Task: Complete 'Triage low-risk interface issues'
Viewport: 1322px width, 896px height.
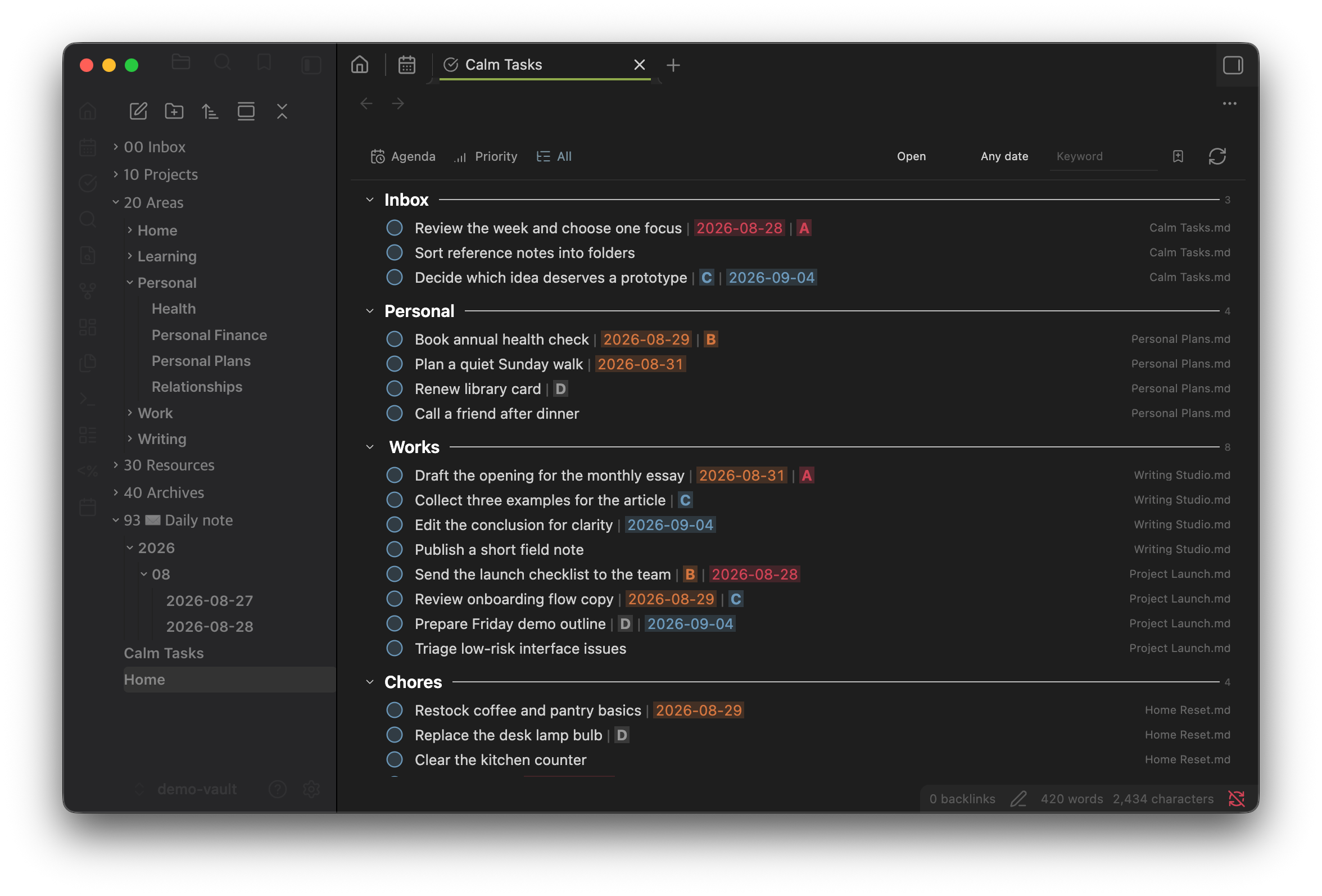Action: [394, 649]
